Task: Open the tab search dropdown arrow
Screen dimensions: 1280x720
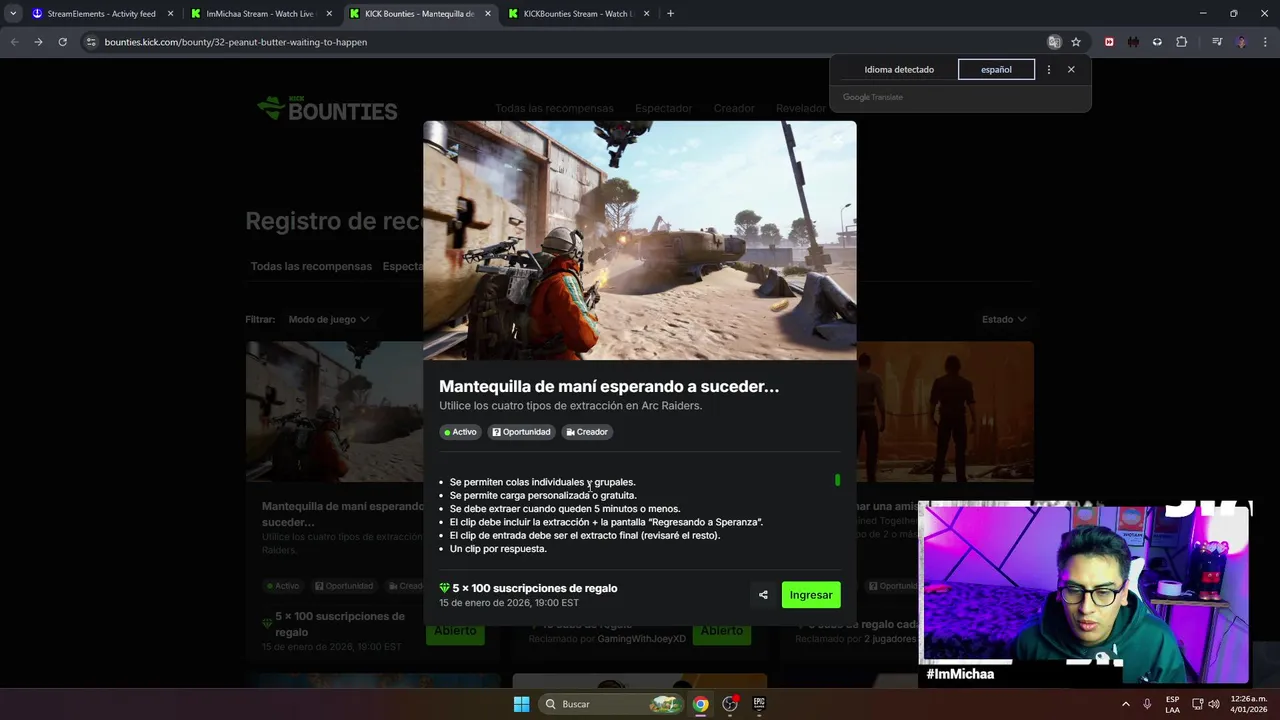Action: click(x=13, y=14)
